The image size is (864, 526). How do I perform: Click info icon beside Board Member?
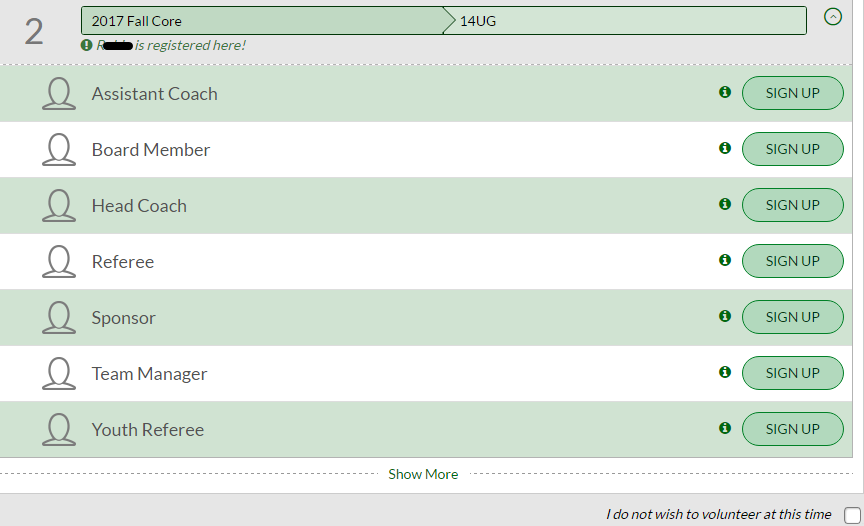click(x=725, y=148)
